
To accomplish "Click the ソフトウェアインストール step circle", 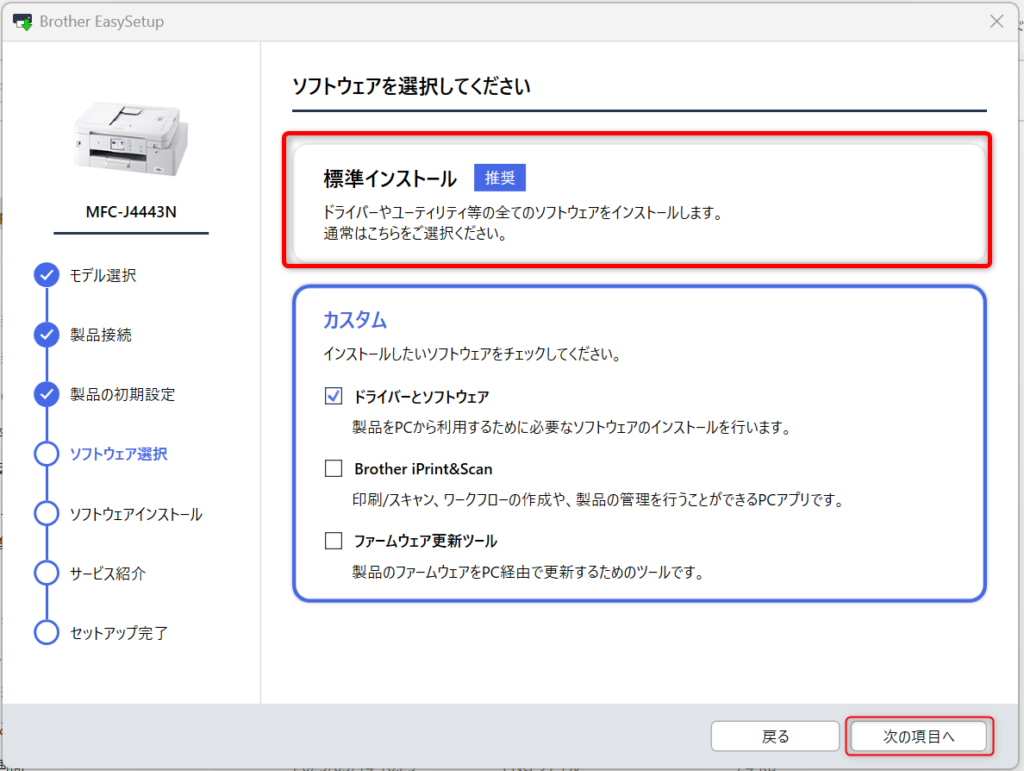I will (46, 514).
